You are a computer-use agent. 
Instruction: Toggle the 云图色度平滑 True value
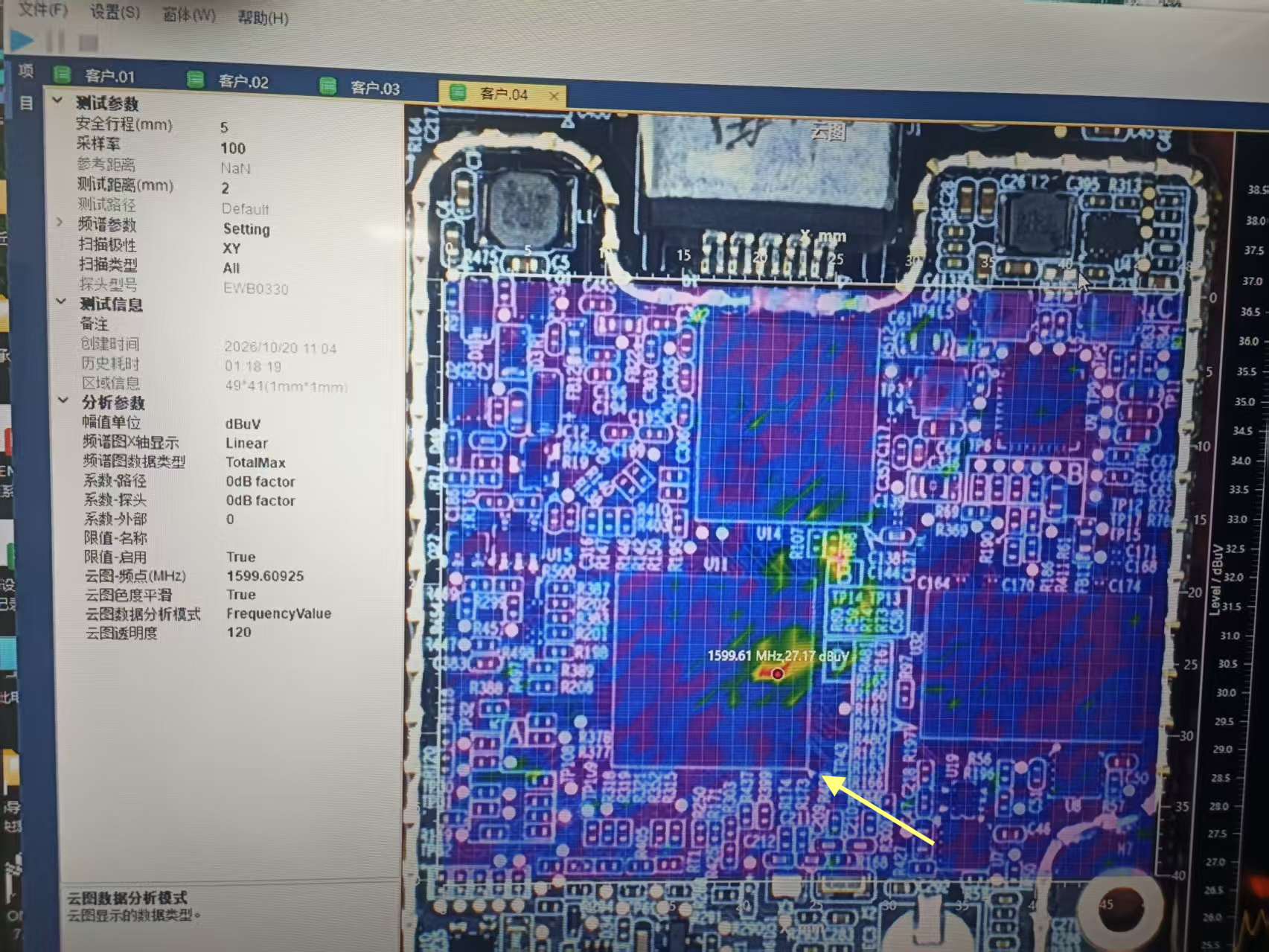(240, 595)
